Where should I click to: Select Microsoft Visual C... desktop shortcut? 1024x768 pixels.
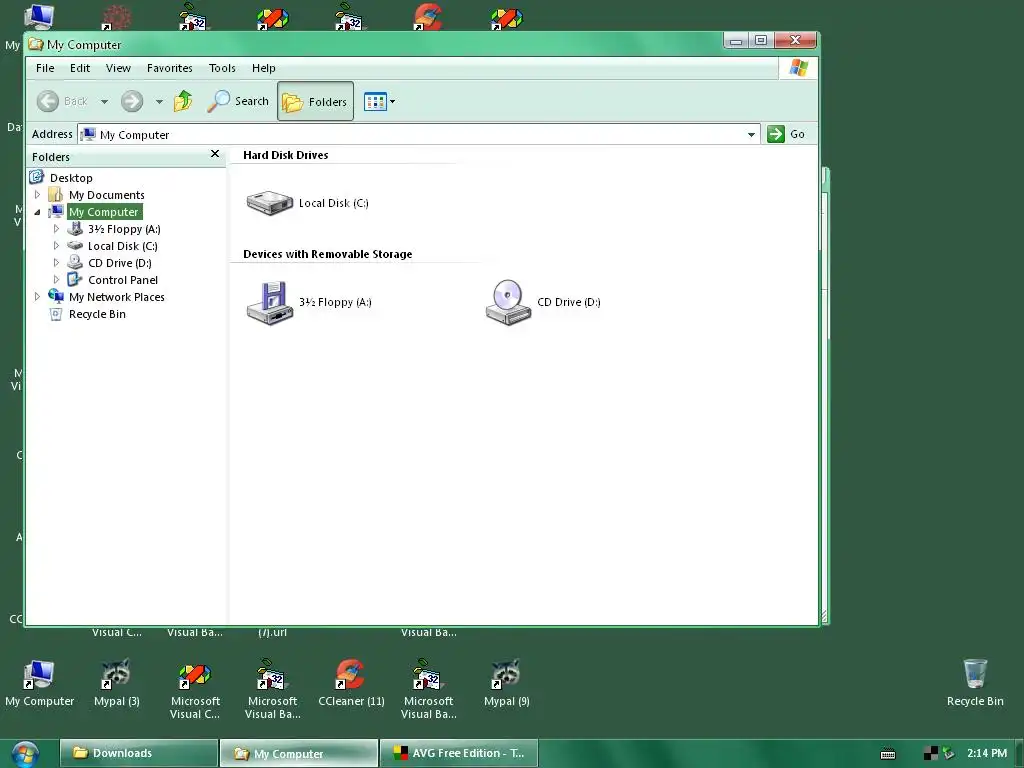point(195,690)
